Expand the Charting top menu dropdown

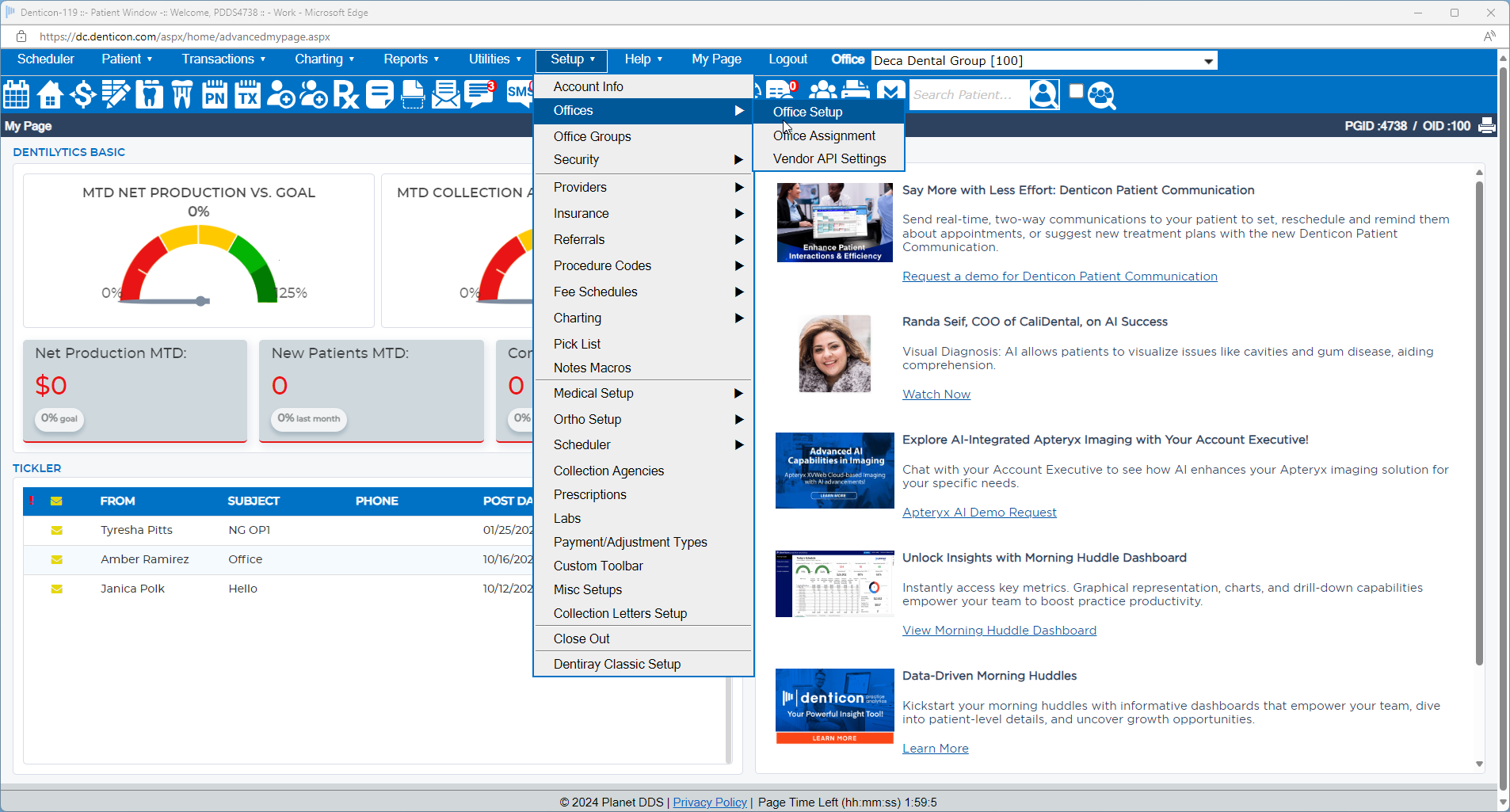coord(325,59)
